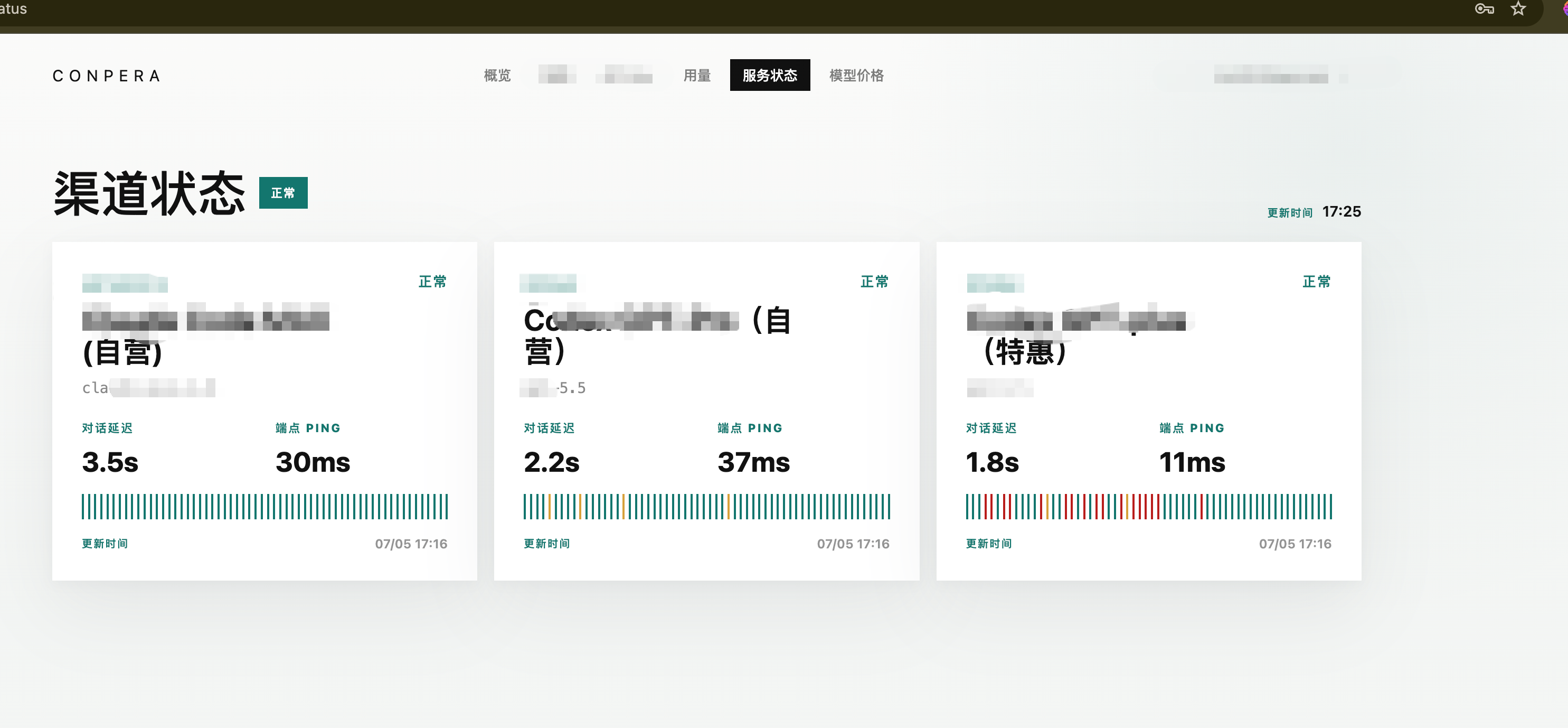Viewport: 1568px width, 728px height.
Task: Click the (特惠) channel title
Action: pos(1024,351)
